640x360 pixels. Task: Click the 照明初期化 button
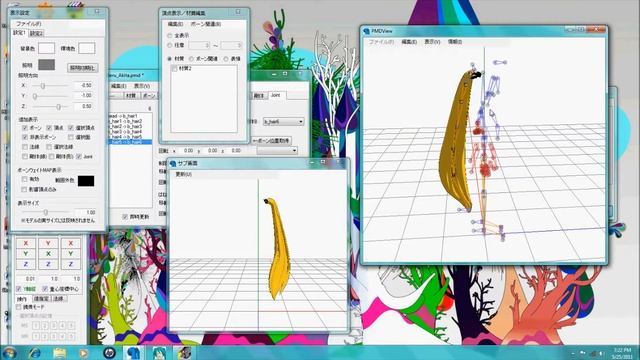click(82, 68)
